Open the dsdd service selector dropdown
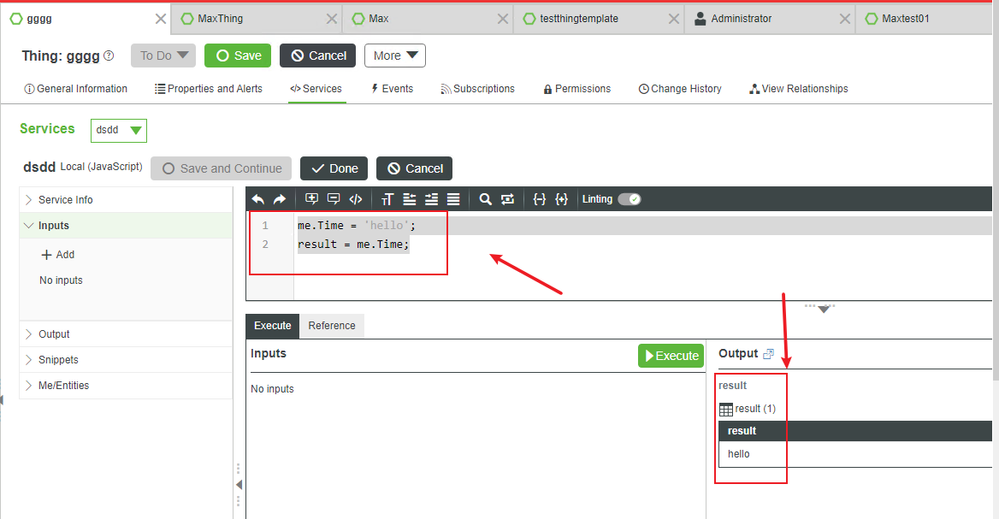This screenshot has width=999, height=519. pos(119,130)
